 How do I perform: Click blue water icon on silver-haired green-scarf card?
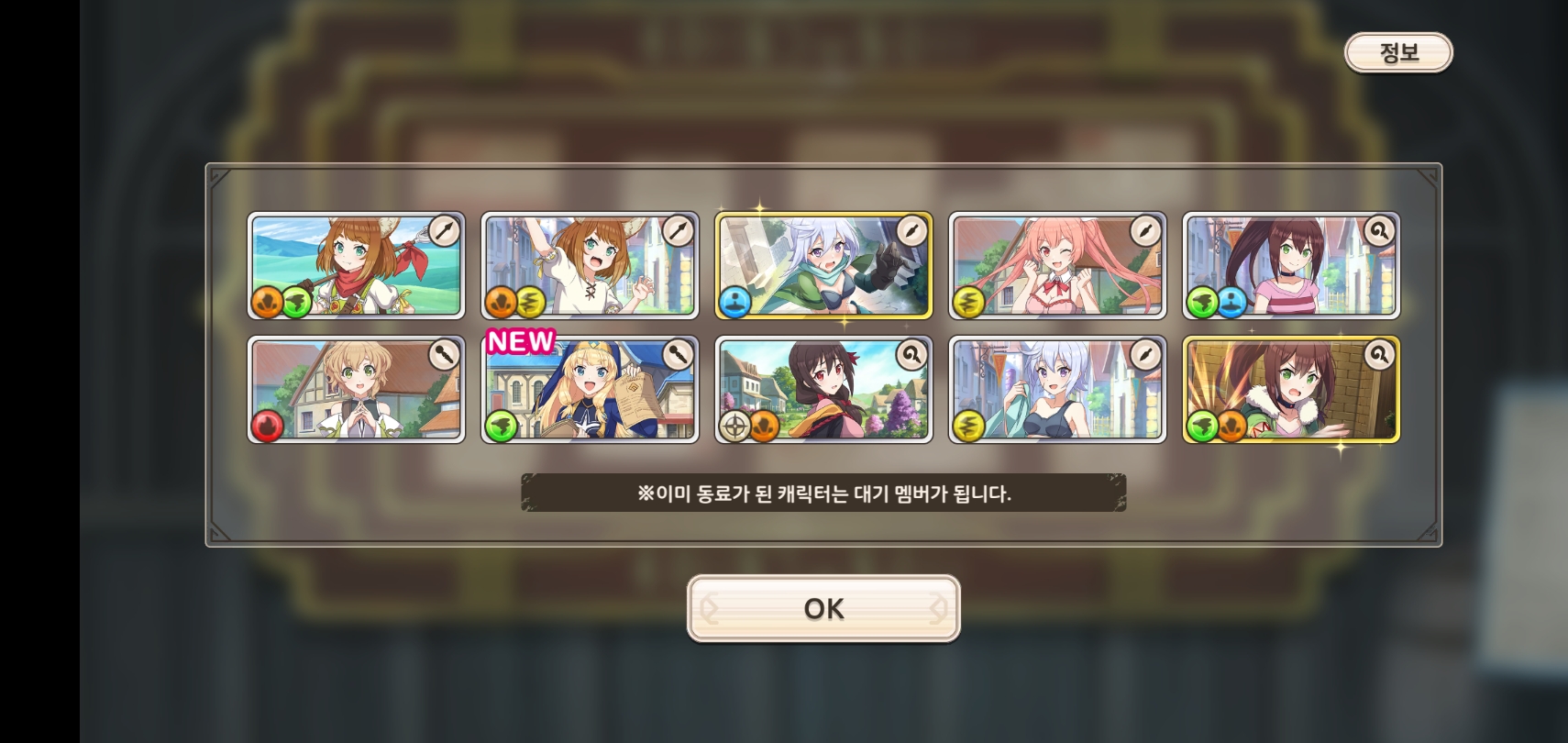(734, 301)
